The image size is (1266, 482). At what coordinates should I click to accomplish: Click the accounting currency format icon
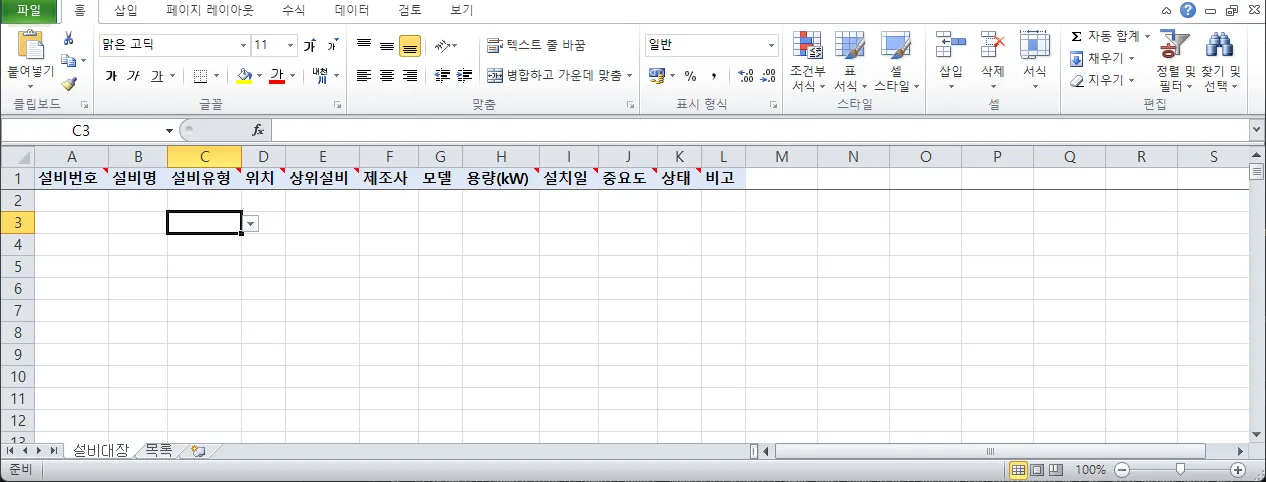coord(656,76)
